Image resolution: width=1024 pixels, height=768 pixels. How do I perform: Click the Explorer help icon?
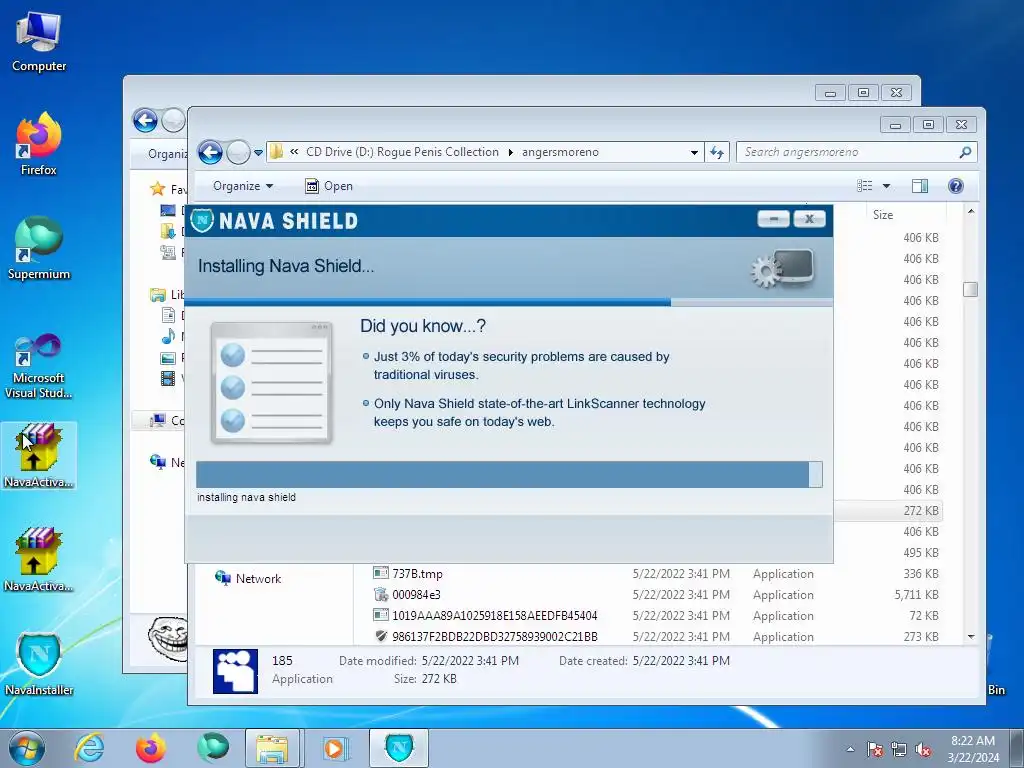pyautogui.click(x=955, y=186)
